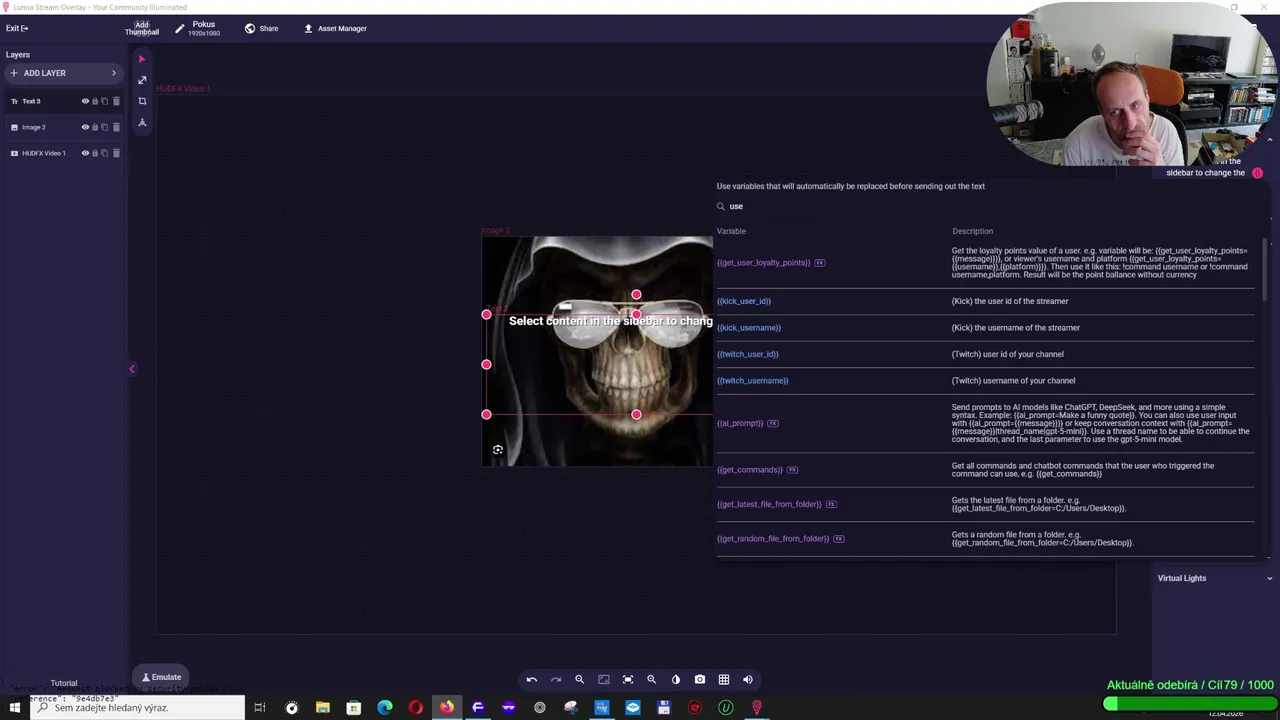Insert the {{kick_username}} variable
Screen dimensions: 1280x720
tap(749, 328)
